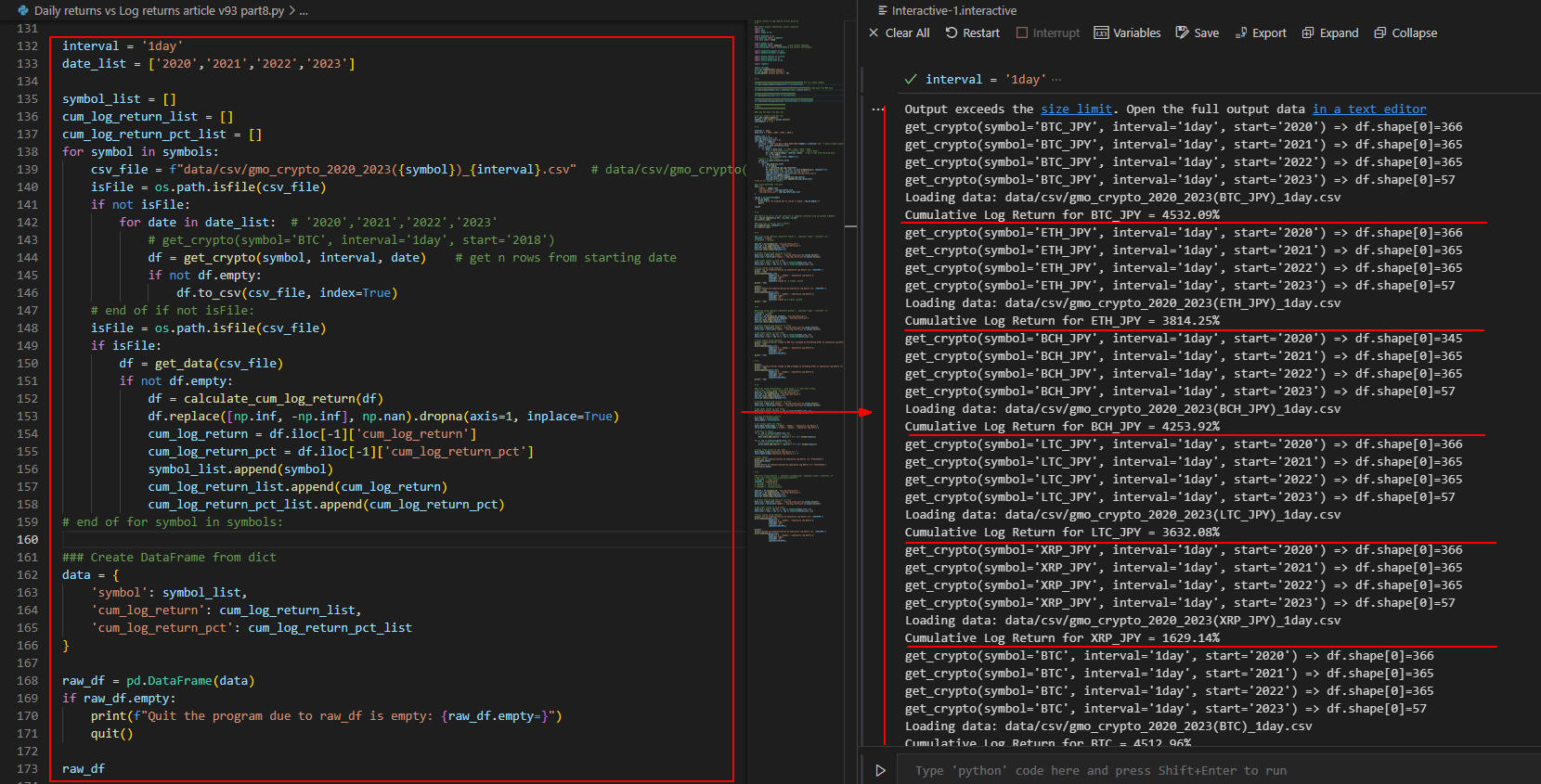Viewport: 1541px width, 784px height.
Task: Open output via 'in a text editor' link
Action: click(1369, 109)
